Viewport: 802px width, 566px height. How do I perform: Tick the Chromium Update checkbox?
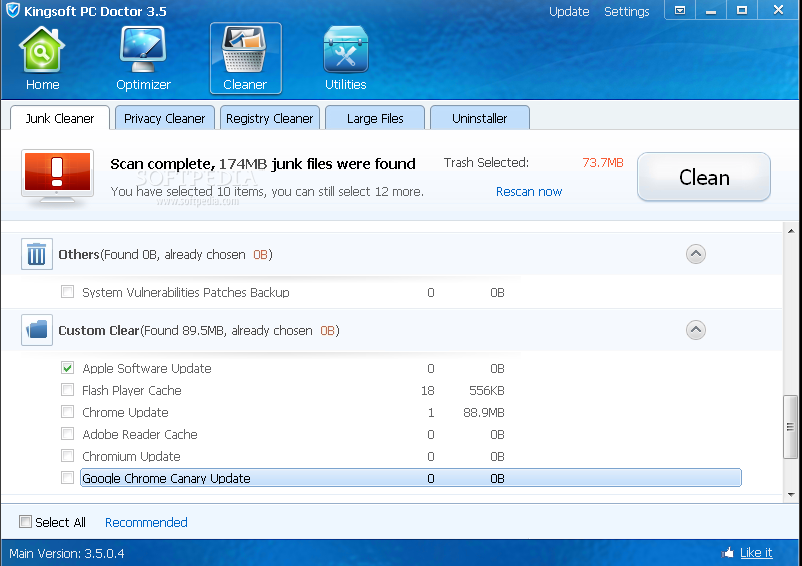tap(67, 456)
